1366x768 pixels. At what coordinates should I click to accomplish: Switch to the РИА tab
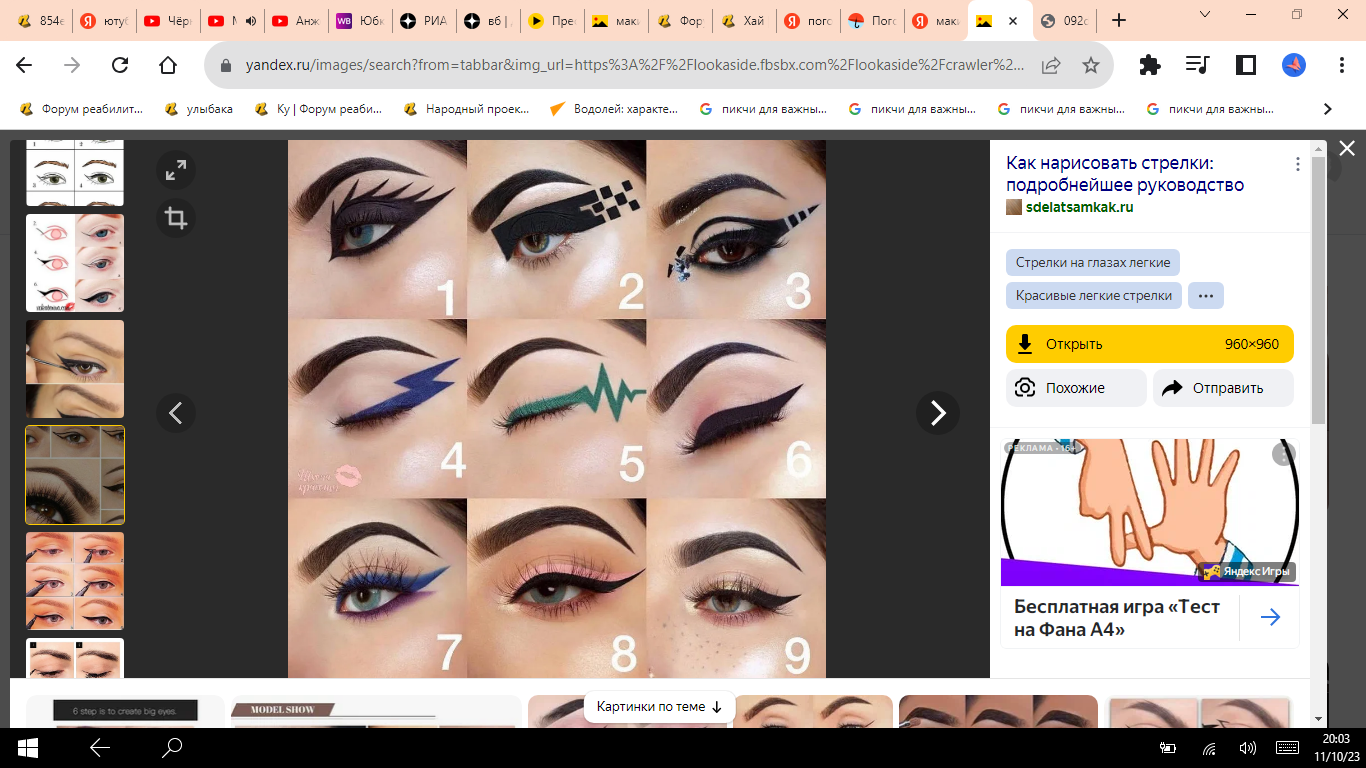click(425, 20)
